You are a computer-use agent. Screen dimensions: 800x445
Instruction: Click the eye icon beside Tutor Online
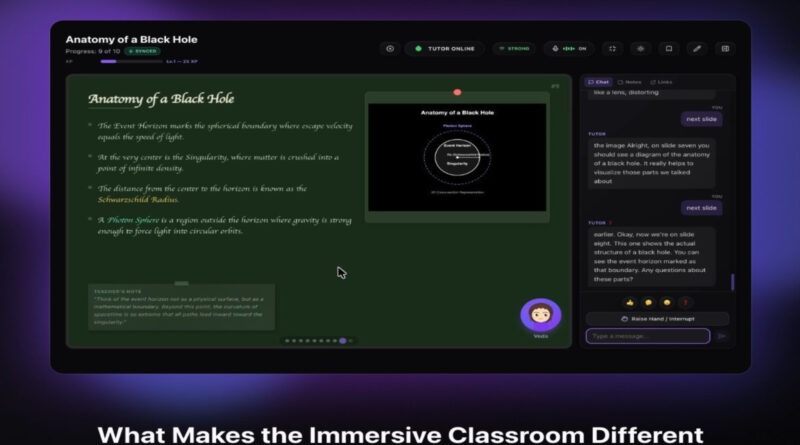(390, 48)
